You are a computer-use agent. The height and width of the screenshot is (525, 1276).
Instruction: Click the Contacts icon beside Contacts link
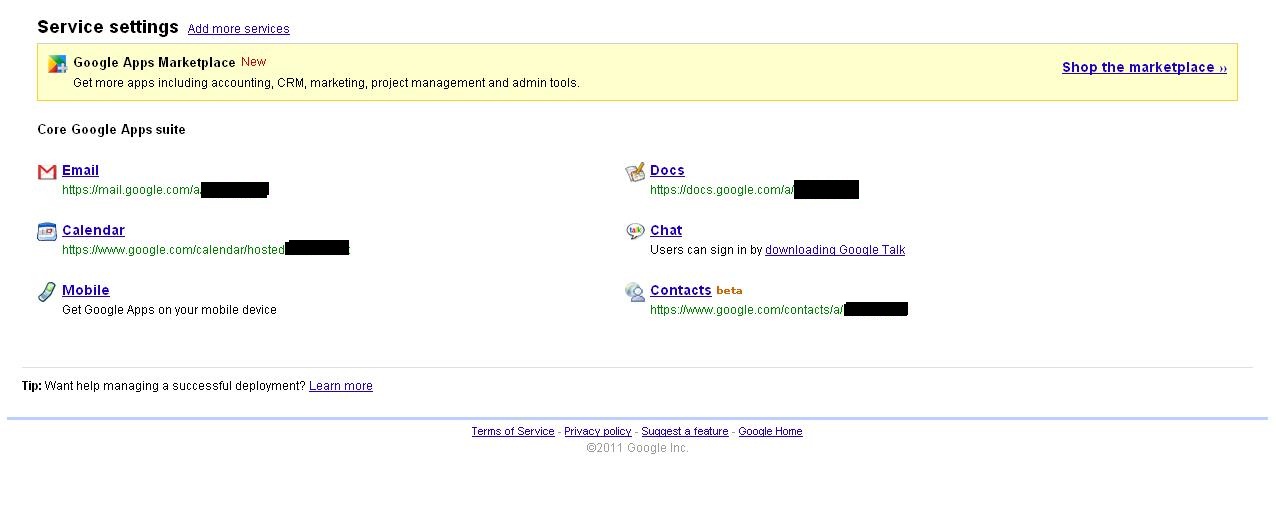(635, 292)
